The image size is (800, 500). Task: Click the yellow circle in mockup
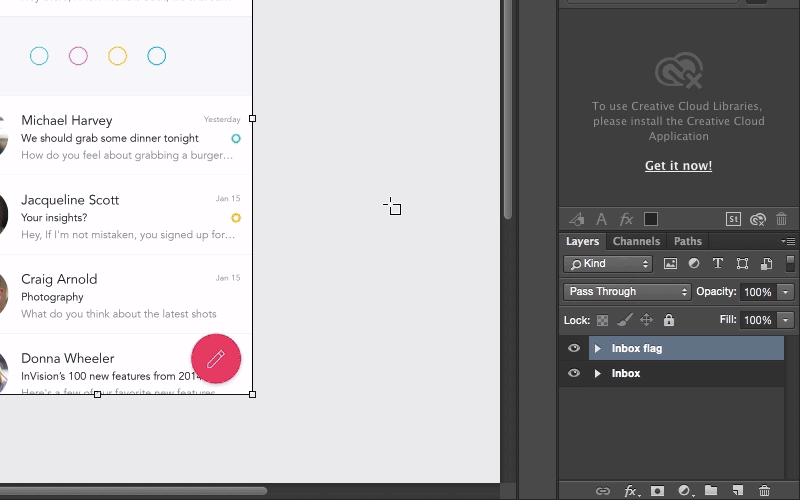tap(117, 56)
